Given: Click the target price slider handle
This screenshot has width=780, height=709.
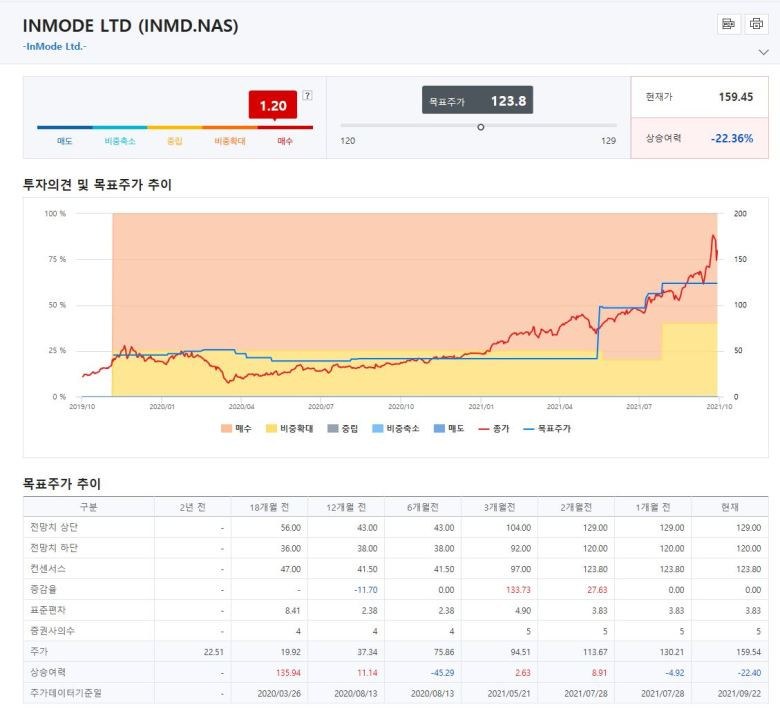Looking at the screenshot, I should tap(481, 127).
